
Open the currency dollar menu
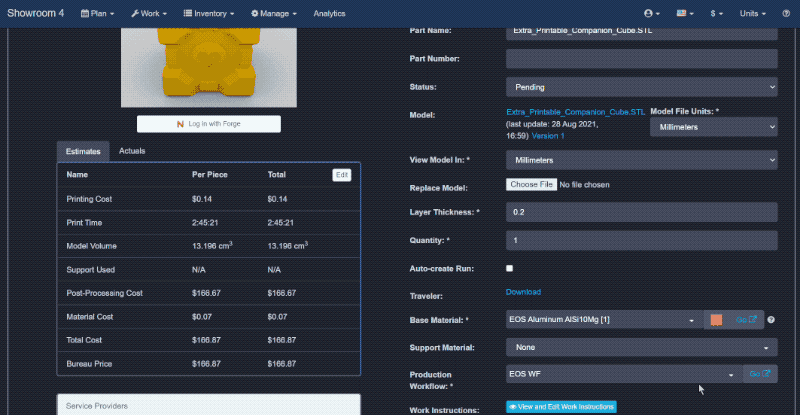coord(716,13)
